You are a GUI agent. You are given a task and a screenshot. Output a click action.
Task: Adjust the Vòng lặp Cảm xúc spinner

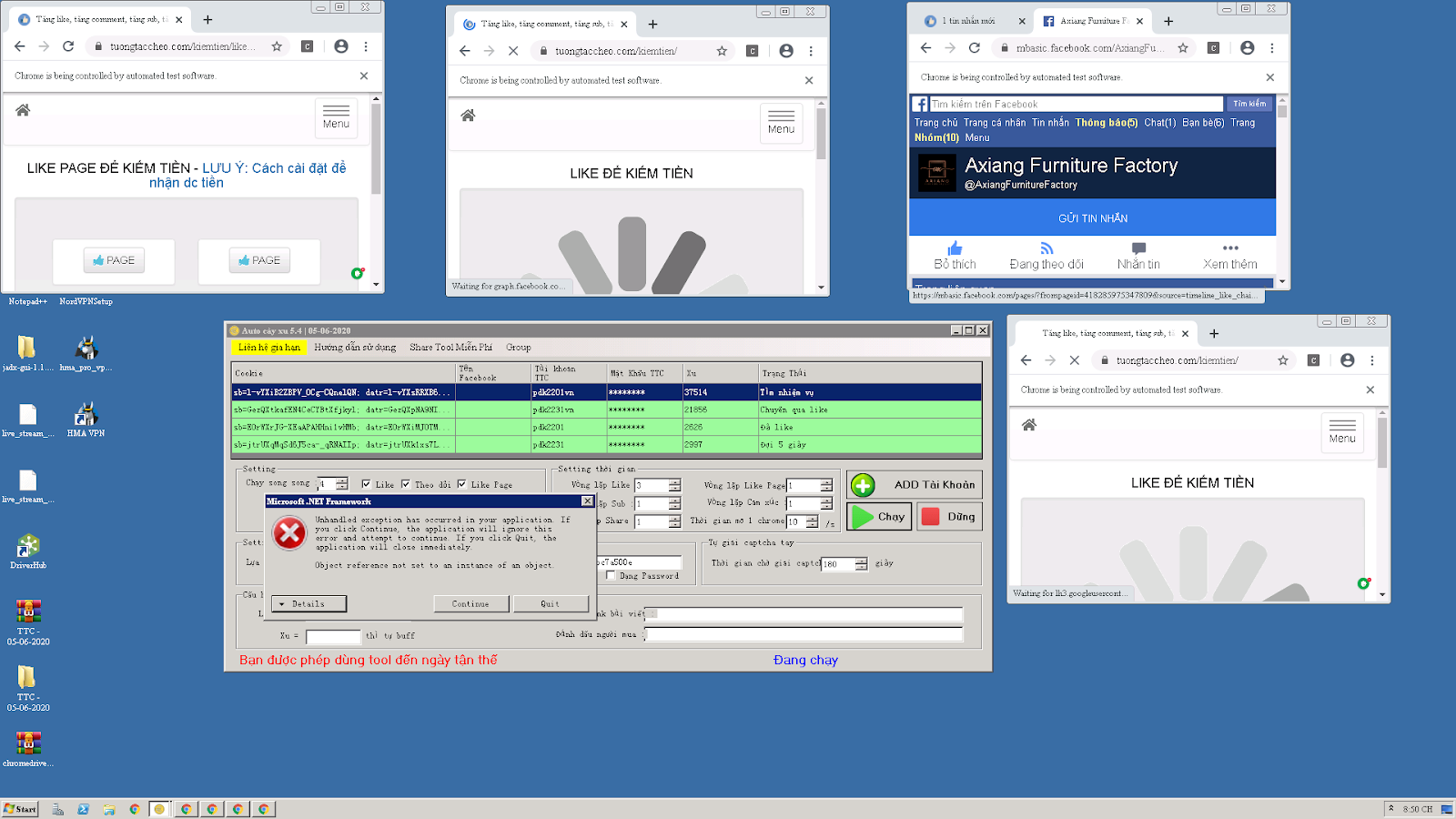click(x=826, y=503)
